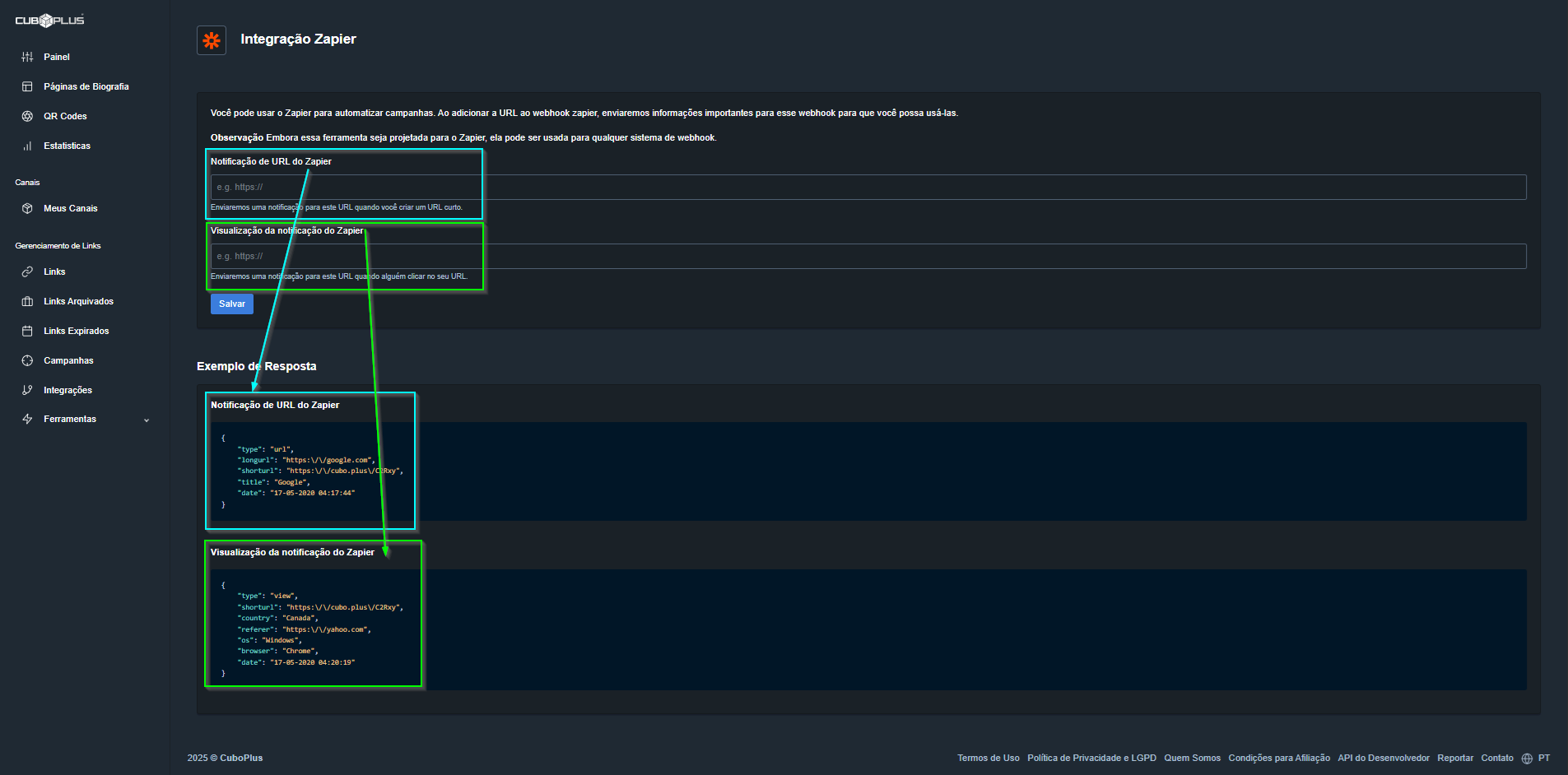Click the CuboPlus logo
1568x775 pixels.
(49, 20)
